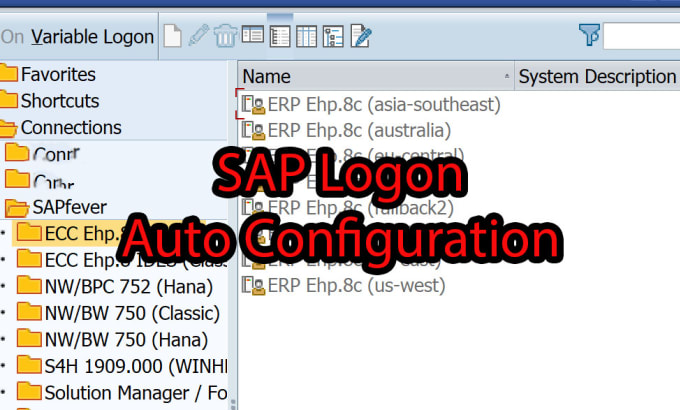The width and height of the screenshot is (680, 410).
Task: Click the document with blue pen icon
Action: tap(361, 36)
